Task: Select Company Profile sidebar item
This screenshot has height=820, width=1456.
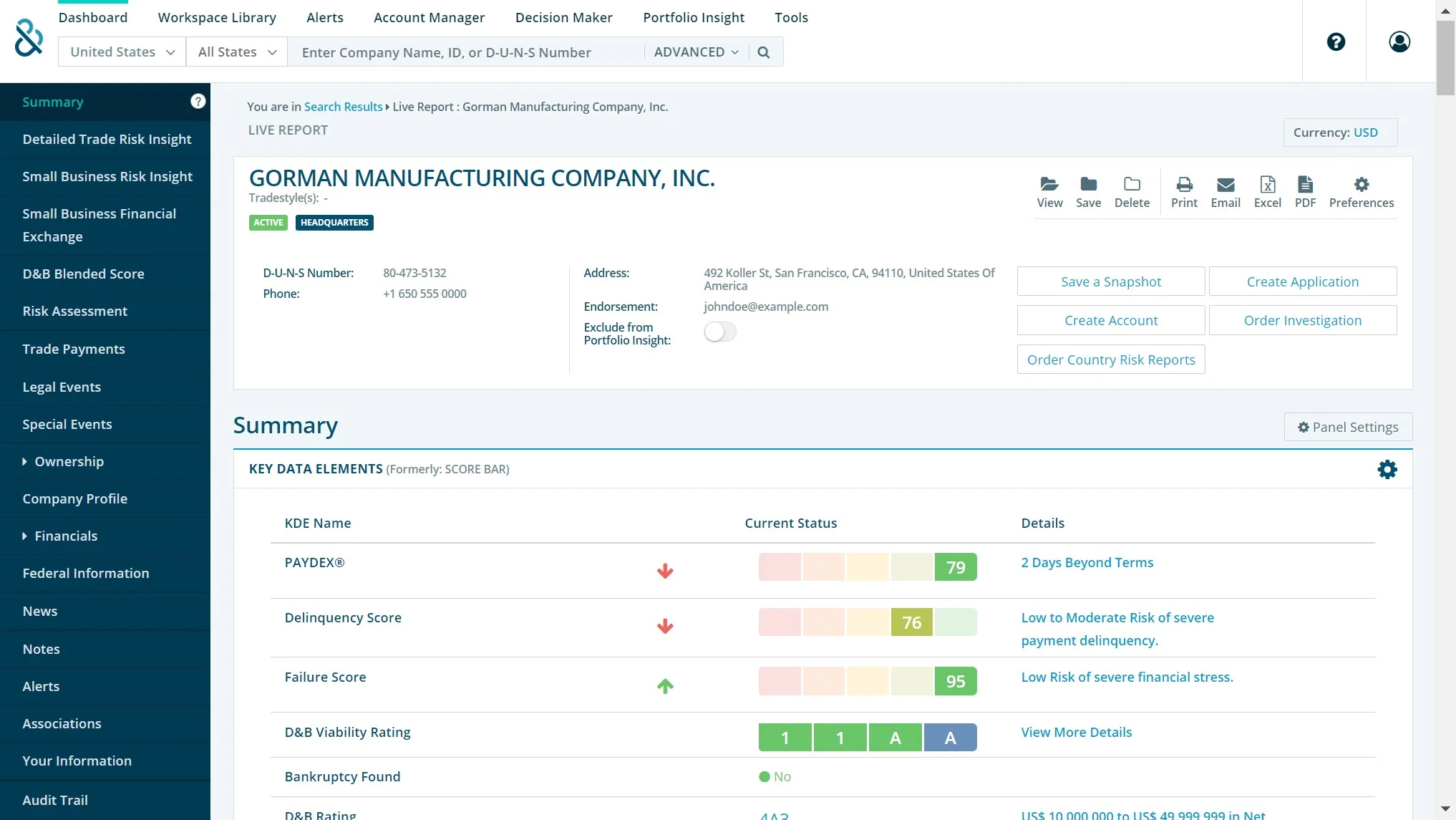Action: (105, 499)
